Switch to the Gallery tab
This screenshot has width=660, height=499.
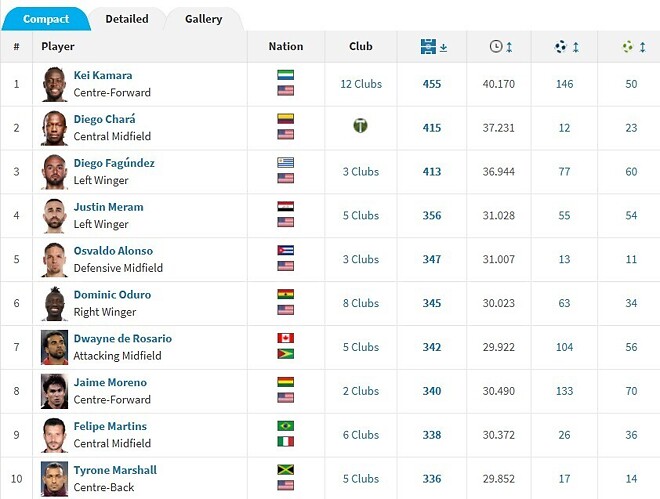coord(204,19)
